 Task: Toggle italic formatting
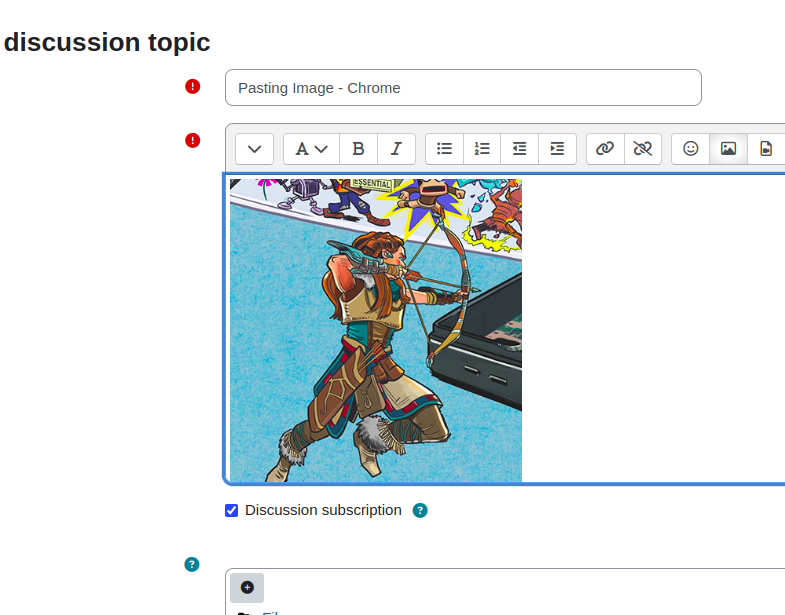coord(397,149)
